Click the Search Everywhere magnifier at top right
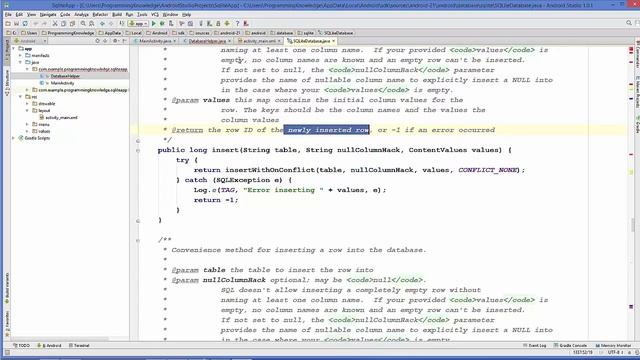The image size is (640, 360). tap(629, 23)
